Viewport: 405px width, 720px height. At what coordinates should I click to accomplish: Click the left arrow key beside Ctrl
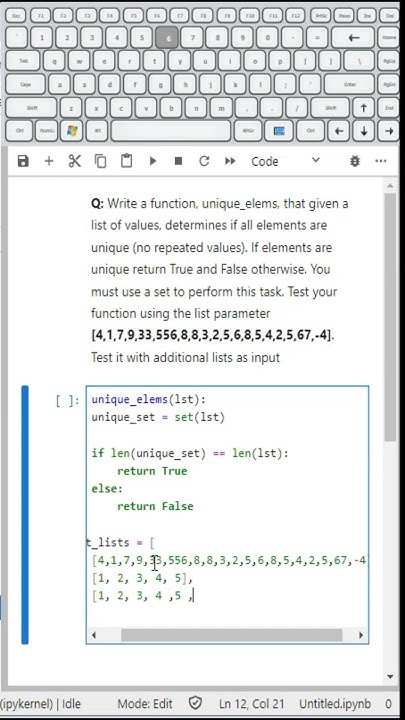pos(339,131)
